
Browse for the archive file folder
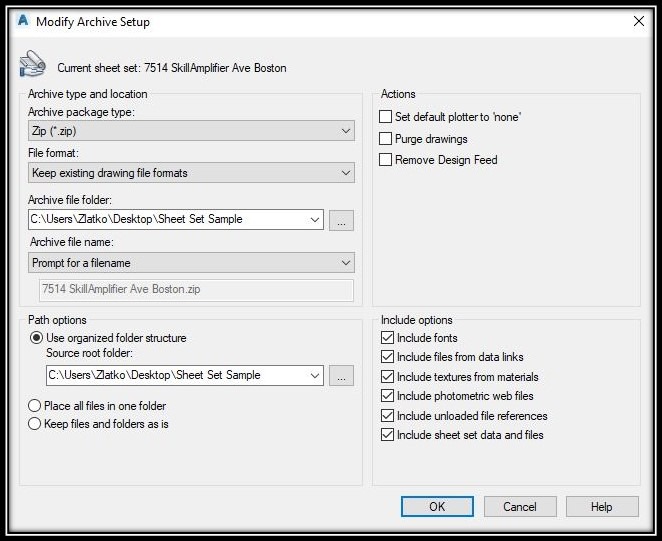pos(342,220)
